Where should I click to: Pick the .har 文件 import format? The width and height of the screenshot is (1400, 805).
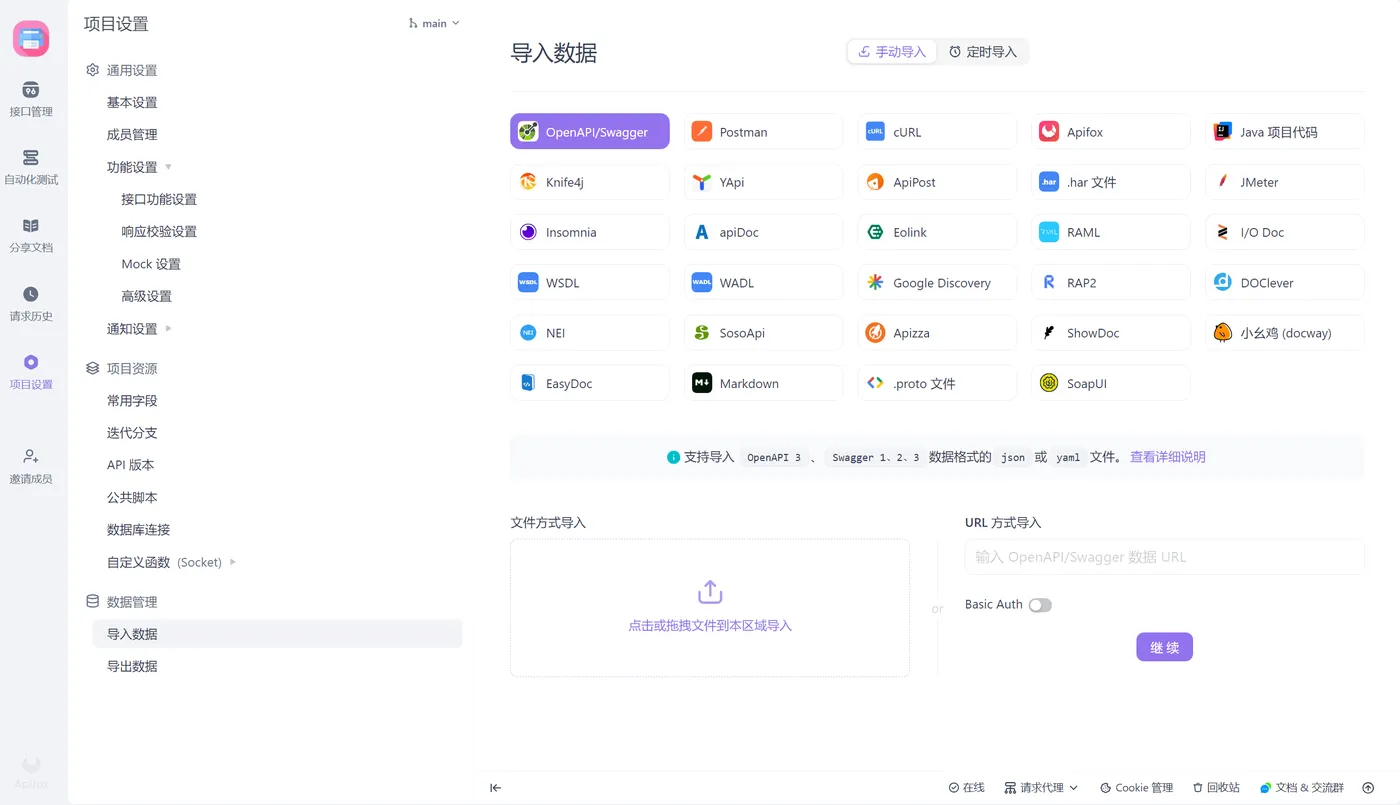pos(1111,182)
